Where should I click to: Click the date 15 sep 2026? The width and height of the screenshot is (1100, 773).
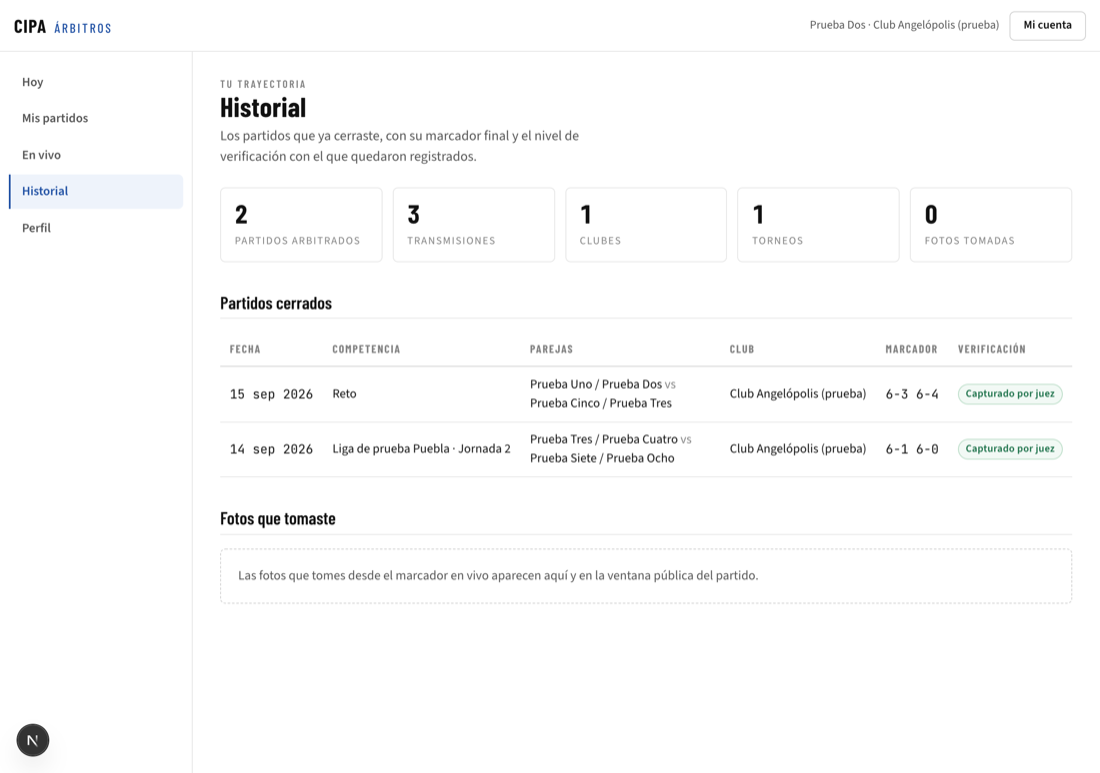[271, 394]
